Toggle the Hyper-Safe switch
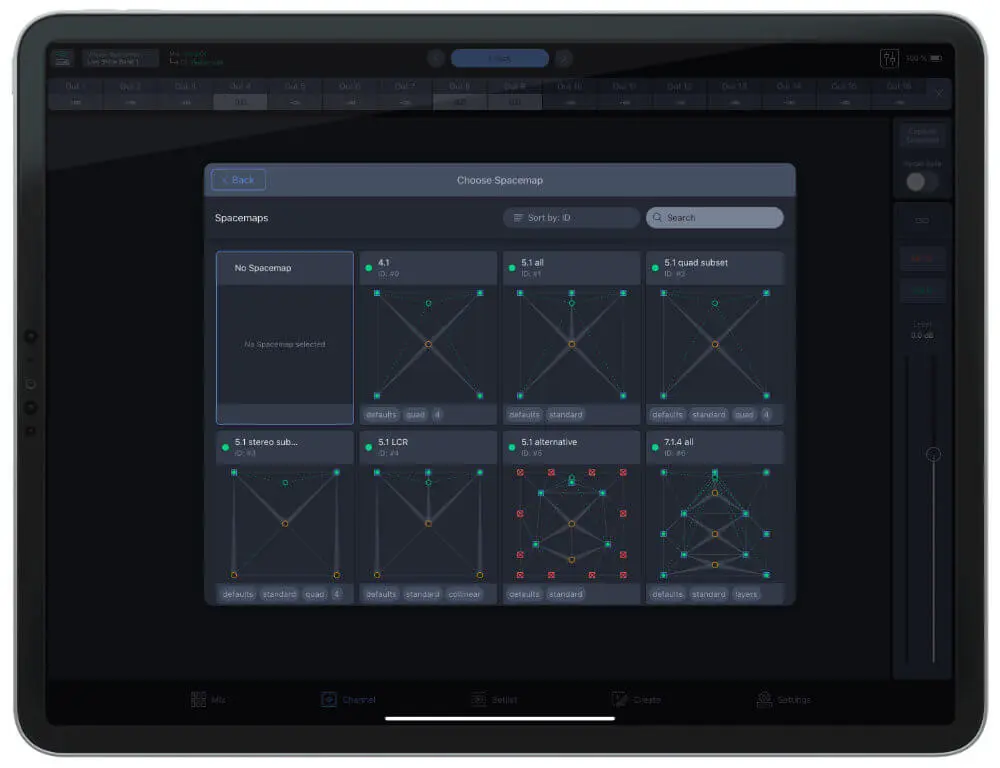Image resolution: width=1000 pixels, height=768 pixels. pyautogui.click(x=922, y=180)
